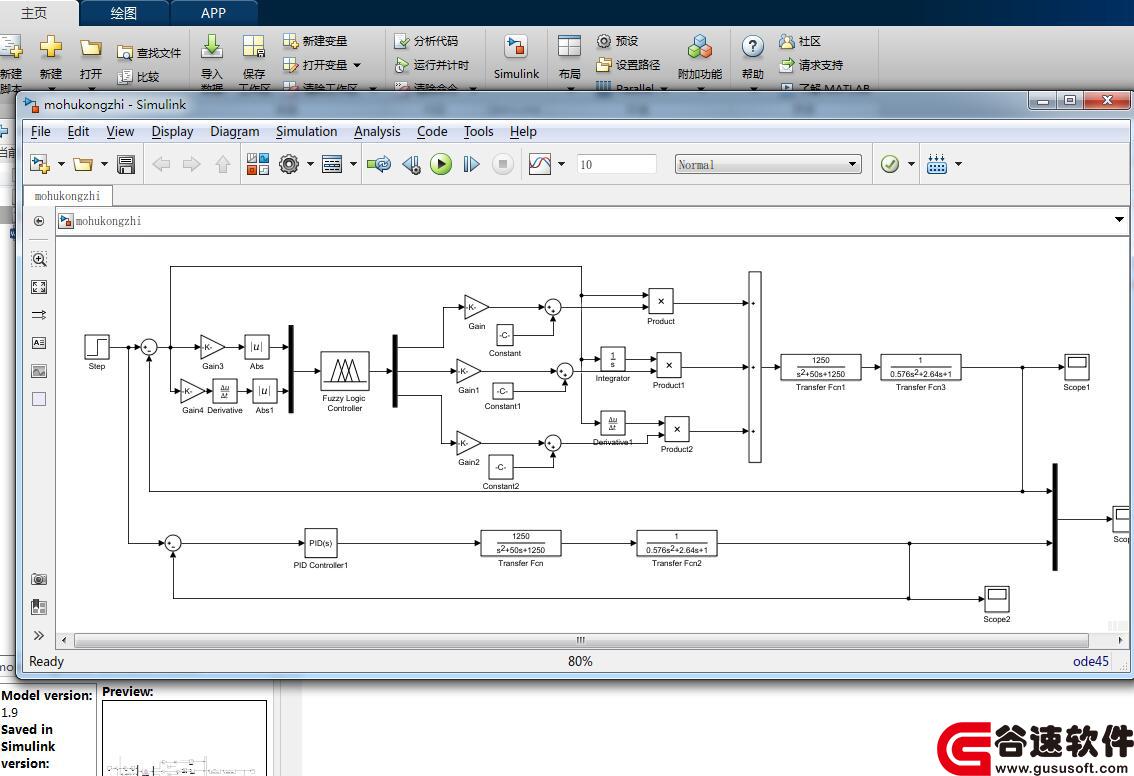Open the Tools menu
This screenshot has height=776, width=1134.
tap(478, 132)
